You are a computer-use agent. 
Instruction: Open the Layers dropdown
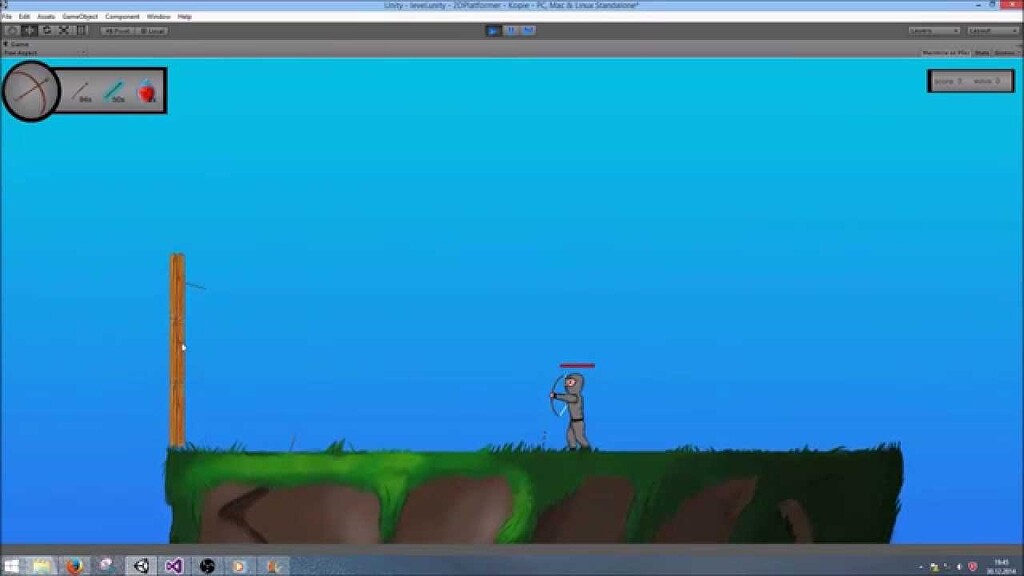pyautogui.click(x=933, y=30)
